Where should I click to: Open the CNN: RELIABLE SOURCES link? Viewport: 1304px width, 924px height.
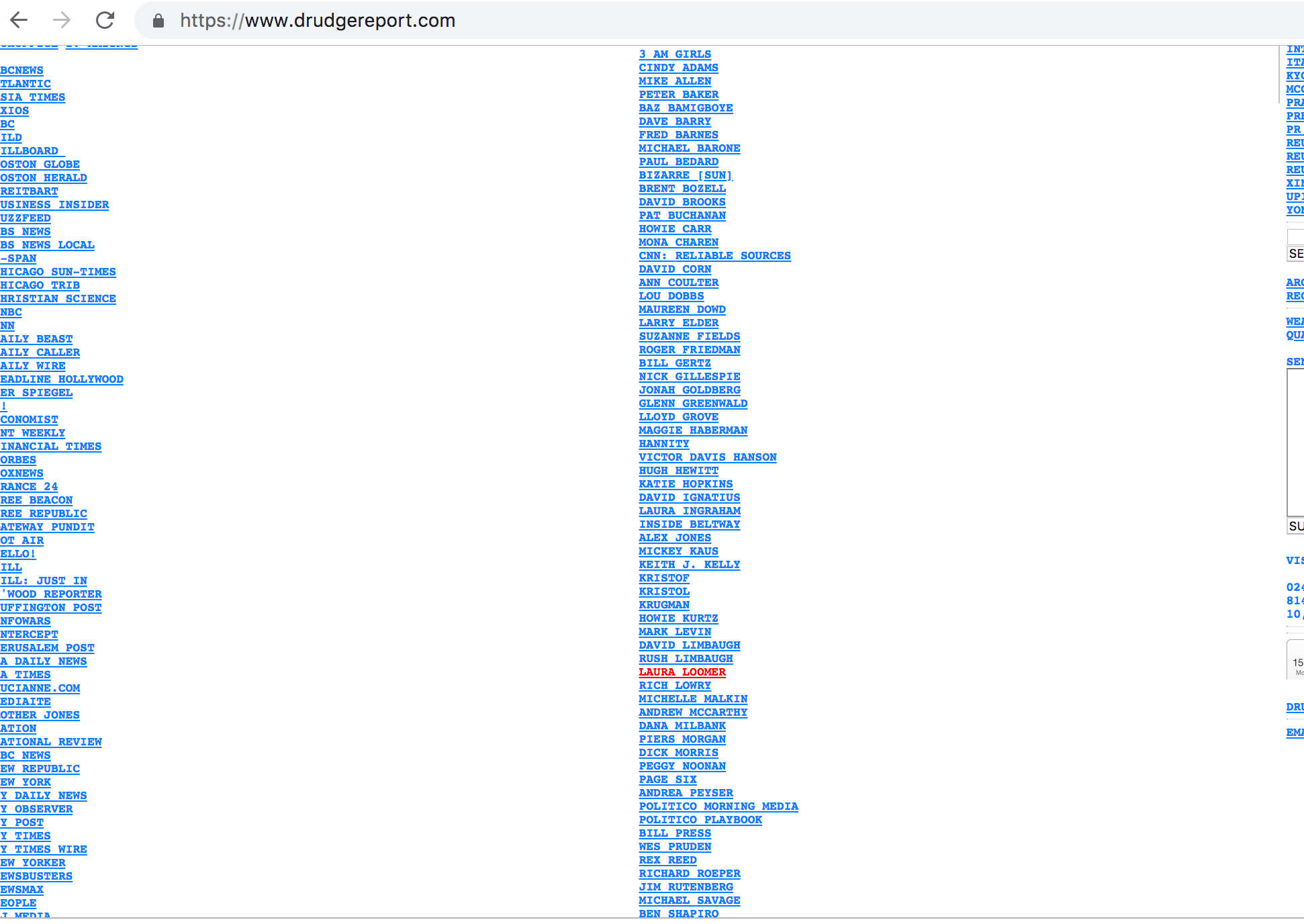[x=714, y=255]
